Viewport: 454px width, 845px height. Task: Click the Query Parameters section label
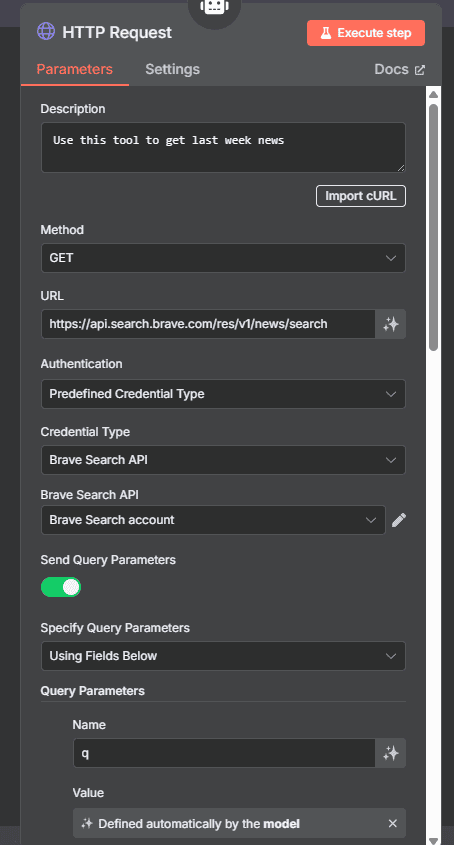(x=93, y=691)
